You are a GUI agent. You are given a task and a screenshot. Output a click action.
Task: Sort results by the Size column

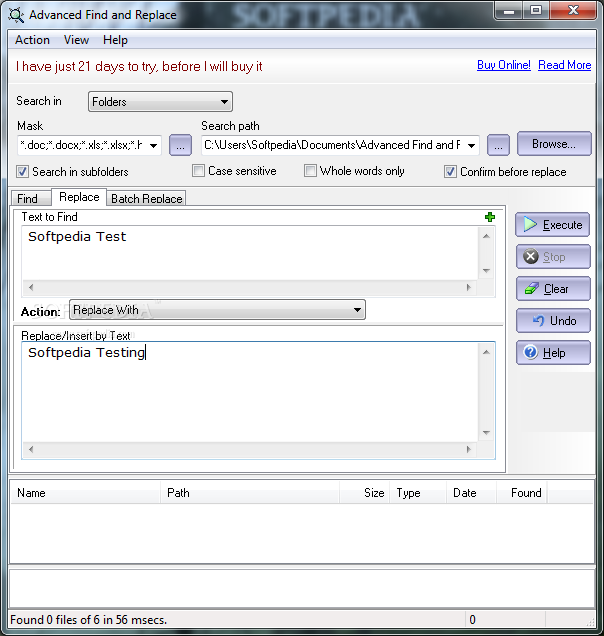[365, 493]
